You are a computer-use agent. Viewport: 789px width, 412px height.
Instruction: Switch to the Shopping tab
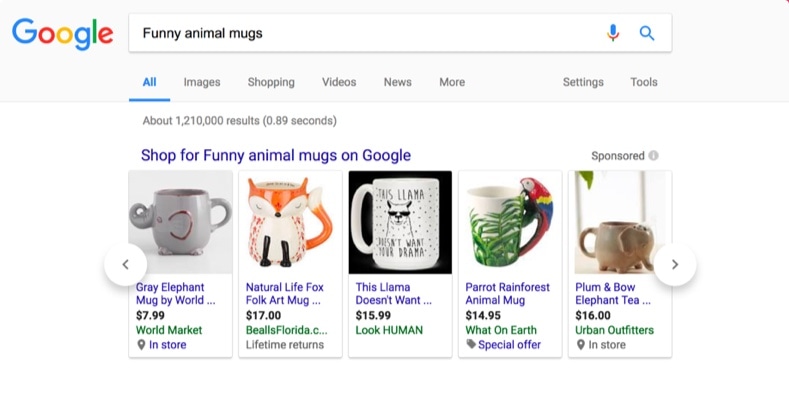click(271, 82)
